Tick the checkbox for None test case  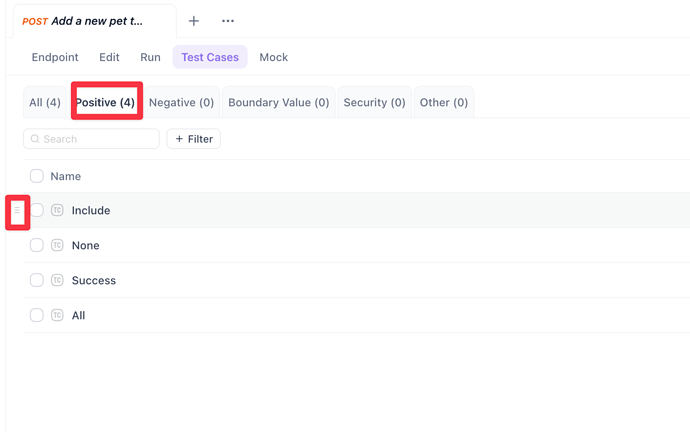pyautogui.click(x=37, y=246)
